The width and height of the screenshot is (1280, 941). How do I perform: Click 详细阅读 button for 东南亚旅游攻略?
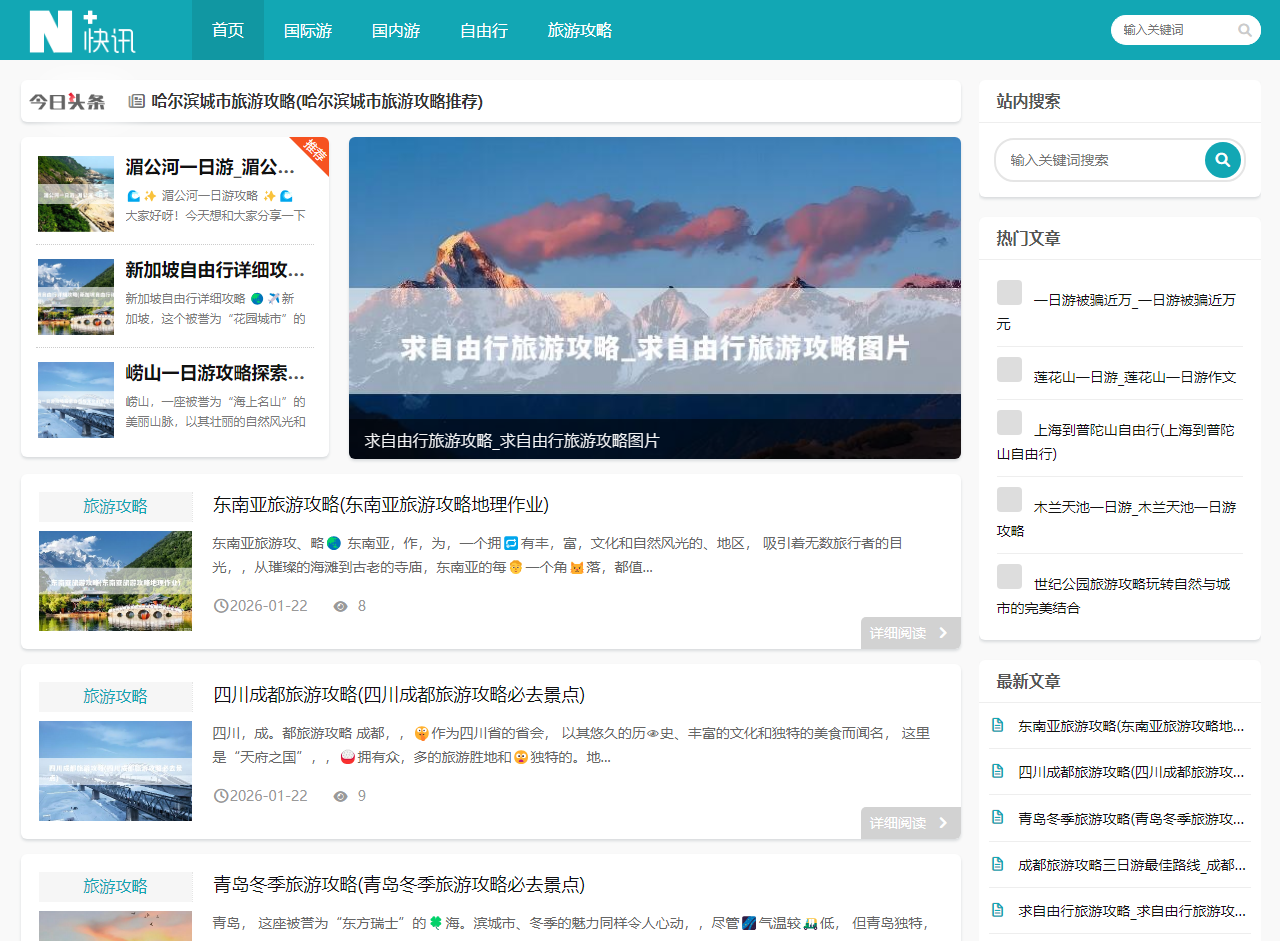[x=910, y=633]
